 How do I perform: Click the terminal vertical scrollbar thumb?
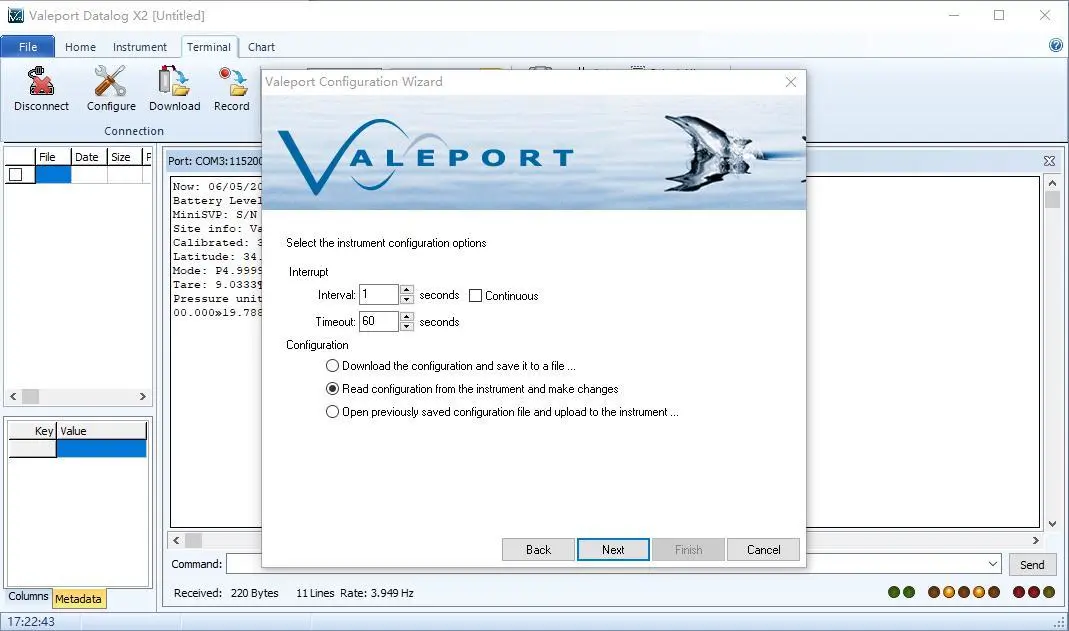tap(1053, 200)
